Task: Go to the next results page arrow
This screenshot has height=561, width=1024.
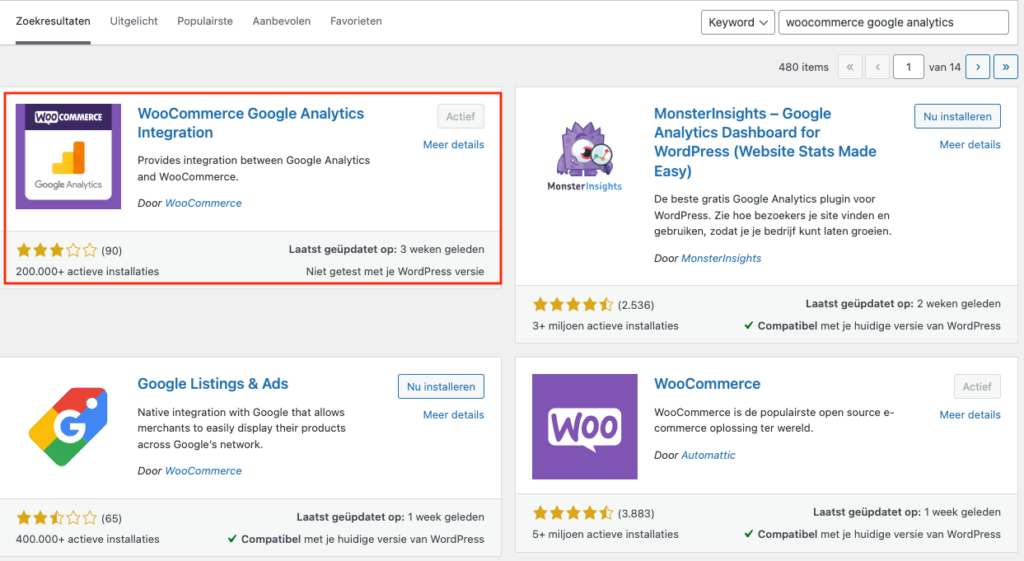Action: point(978,67)
